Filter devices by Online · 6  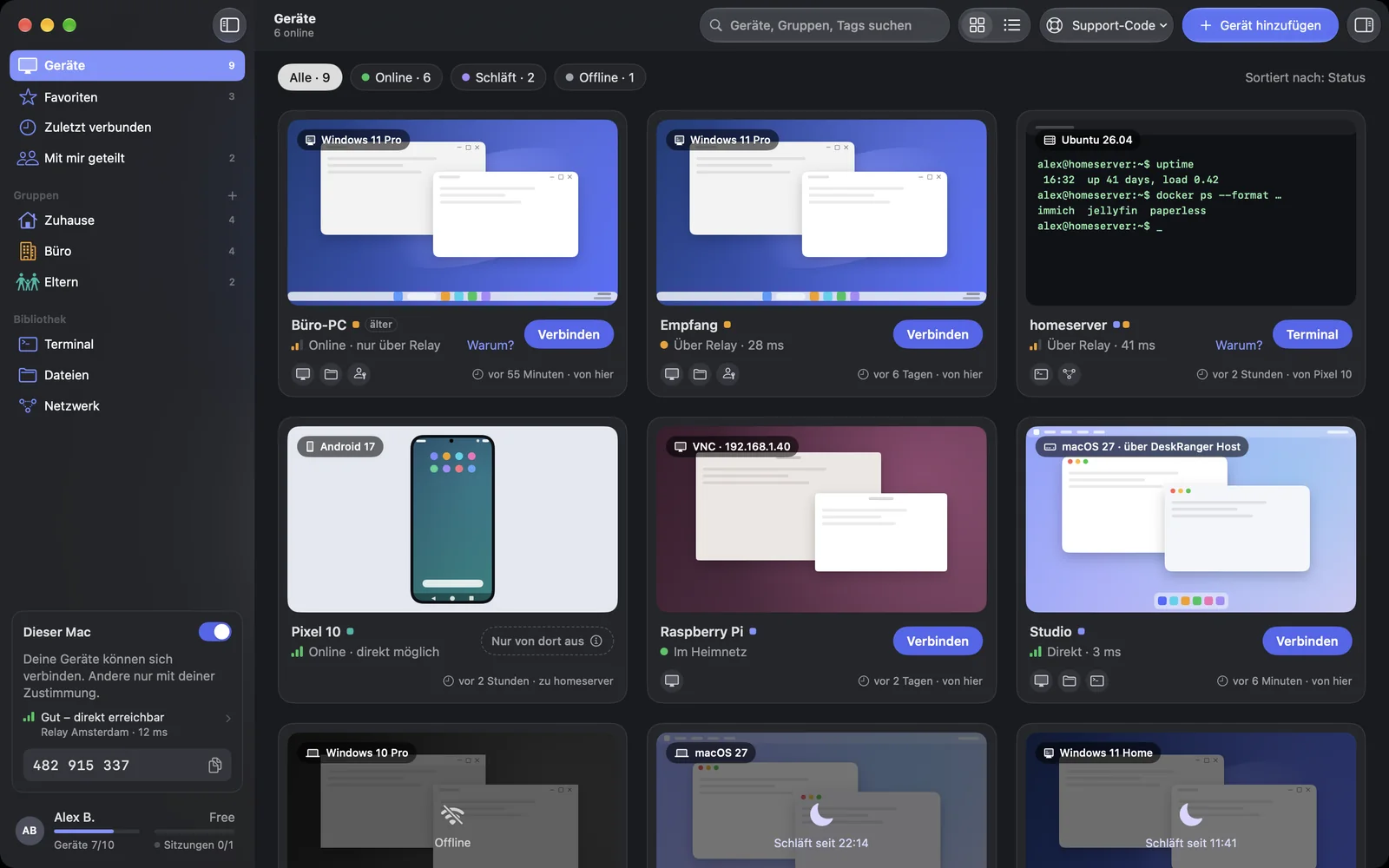(396, 77)
